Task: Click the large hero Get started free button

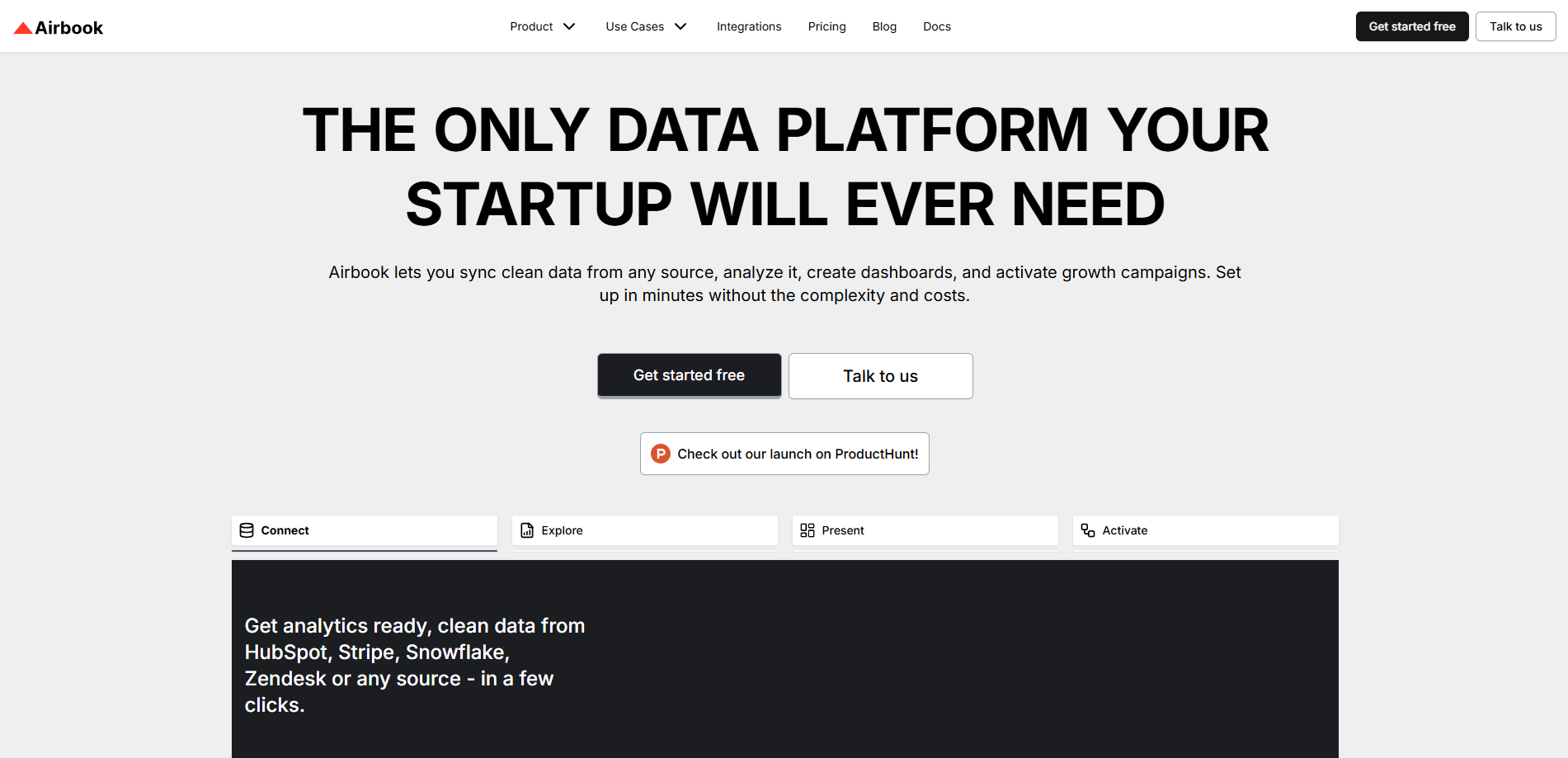Action: coord(689,375)
